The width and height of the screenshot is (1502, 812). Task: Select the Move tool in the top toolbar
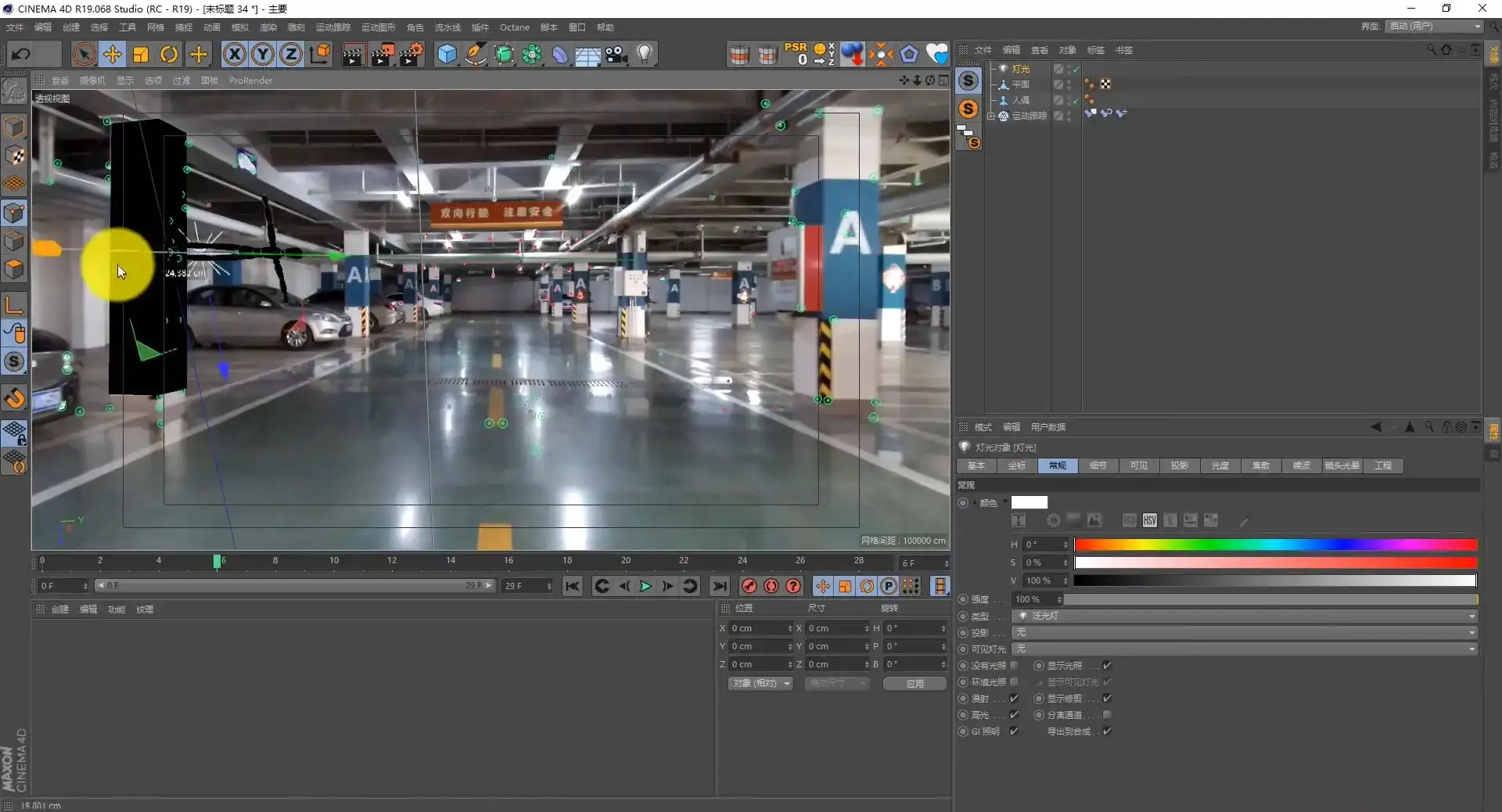[x=113, y=54]
